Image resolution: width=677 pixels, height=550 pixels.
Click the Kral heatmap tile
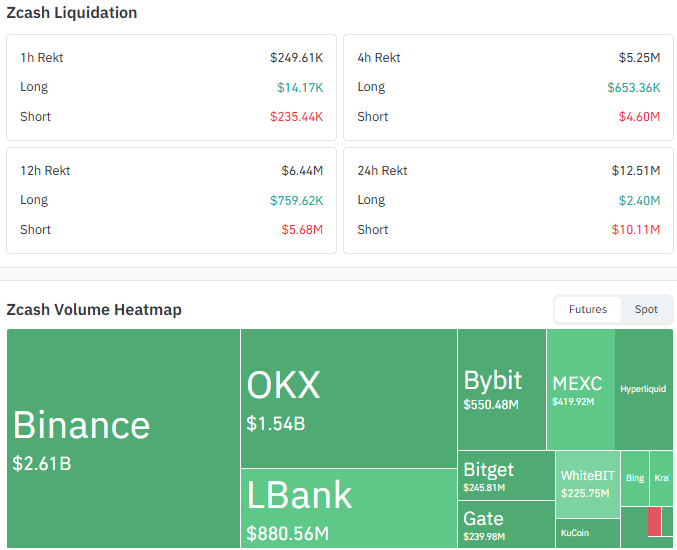[x=661, y=478]
